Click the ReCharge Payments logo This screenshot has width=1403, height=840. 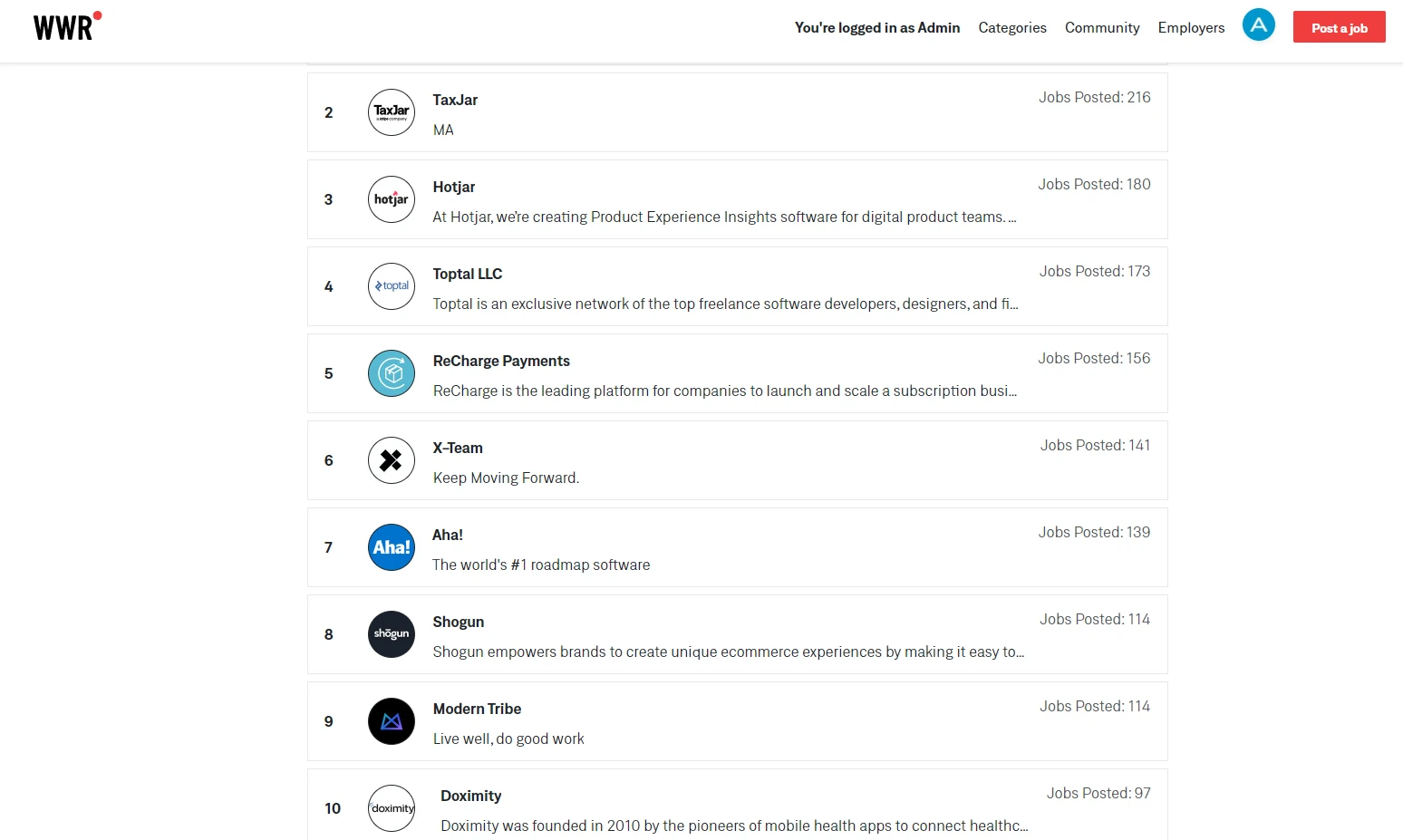click(392, 373)
